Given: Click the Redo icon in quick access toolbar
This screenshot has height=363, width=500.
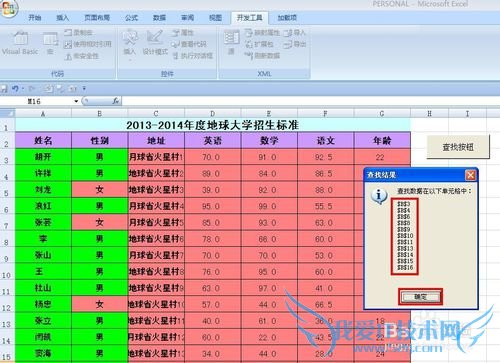Looking at the screenshot, I should 32,89.
